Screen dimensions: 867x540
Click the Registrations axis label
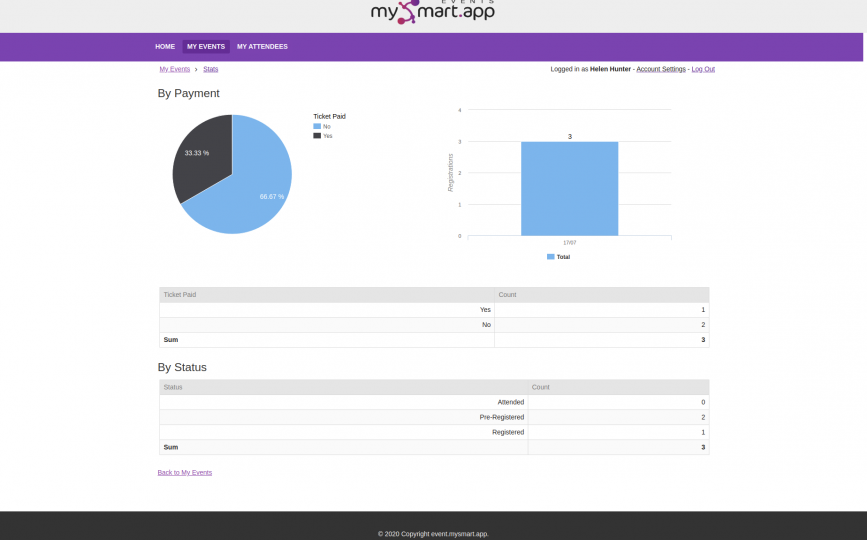pos(450,173)
